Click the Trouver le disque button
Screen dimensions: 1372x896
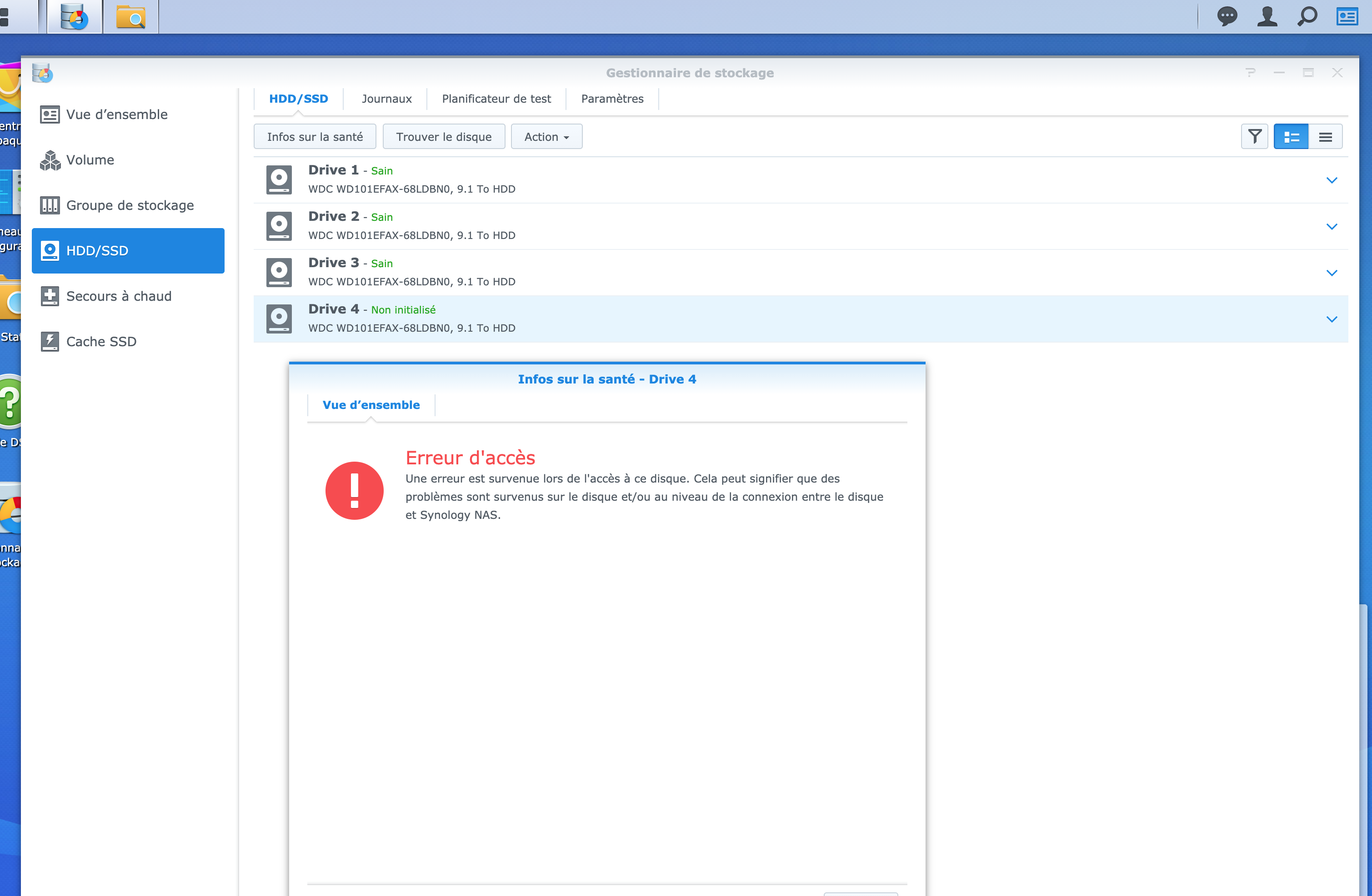(x=443, y=137)
